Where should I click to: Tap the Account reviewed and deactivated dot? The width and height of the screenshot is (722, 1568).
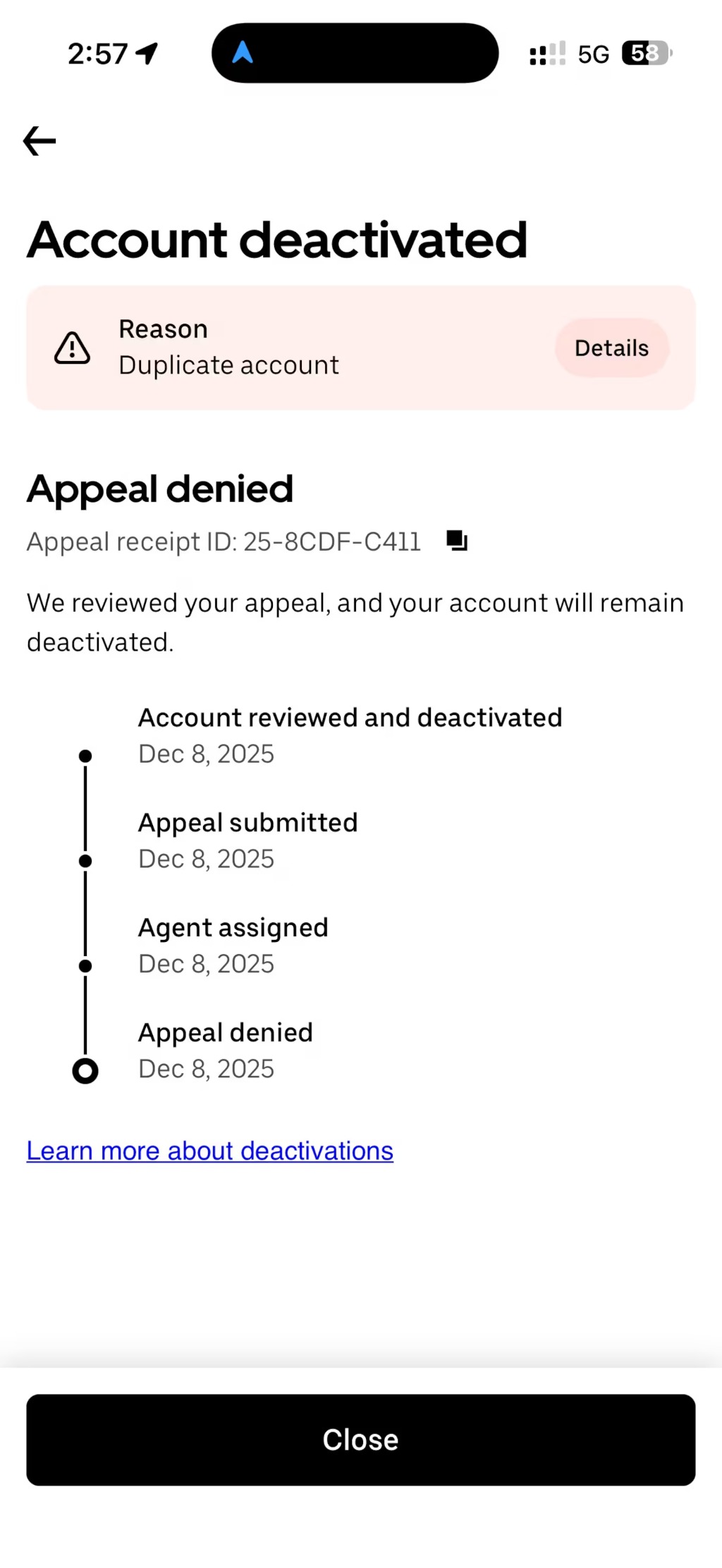(85, 756)
